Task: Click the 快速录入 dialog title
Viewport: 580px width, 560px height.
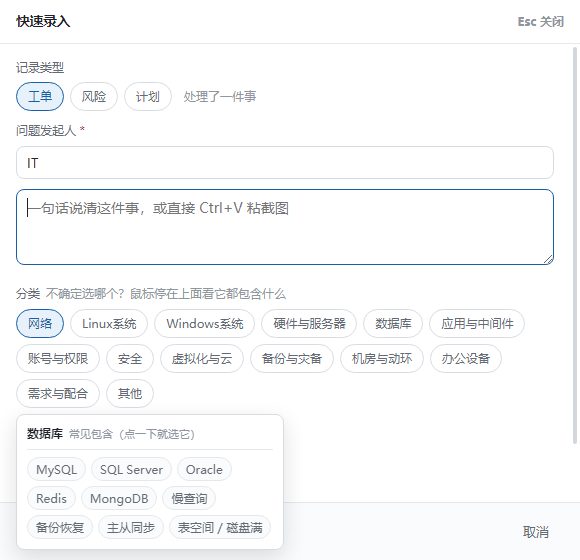Action: pos(43,21)
